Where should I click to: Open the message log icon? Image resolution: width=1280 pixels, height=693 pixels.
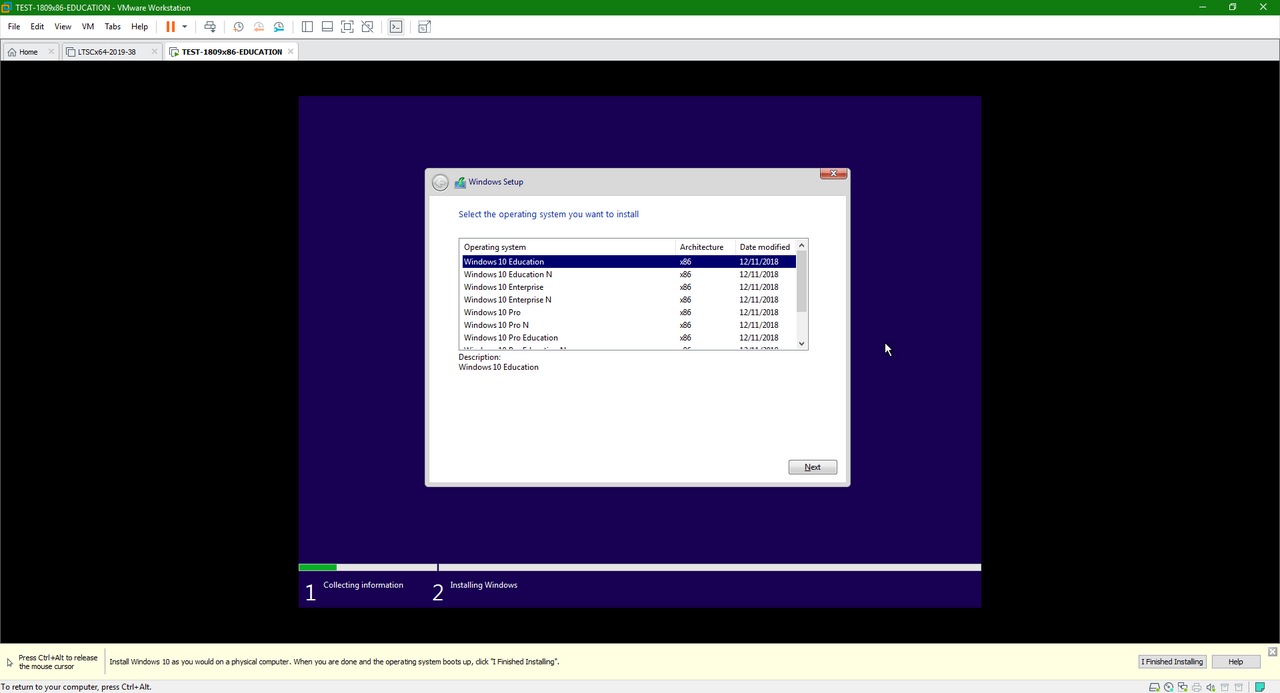click(x=1261, y=688)
